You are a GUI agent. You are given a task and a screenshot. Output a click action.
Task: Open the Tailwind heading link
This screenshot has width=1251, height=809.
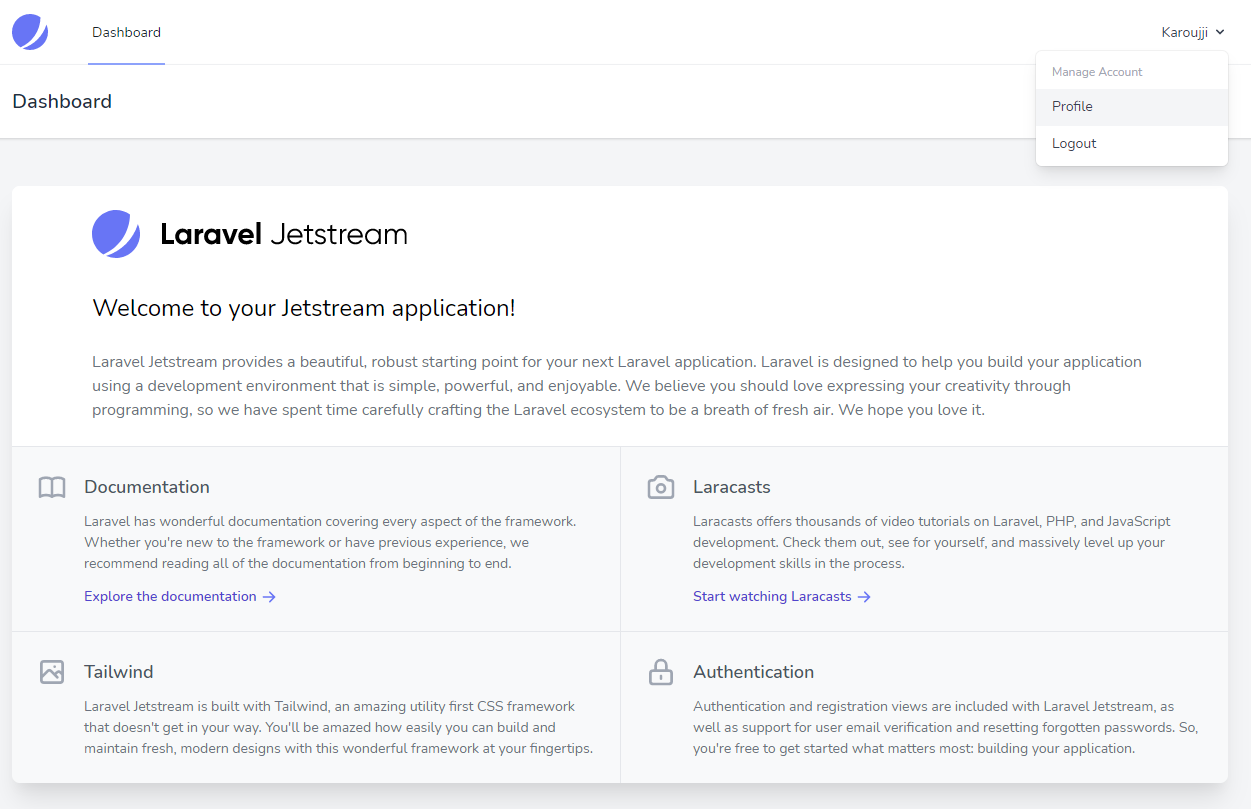click(x=119, y=672)
